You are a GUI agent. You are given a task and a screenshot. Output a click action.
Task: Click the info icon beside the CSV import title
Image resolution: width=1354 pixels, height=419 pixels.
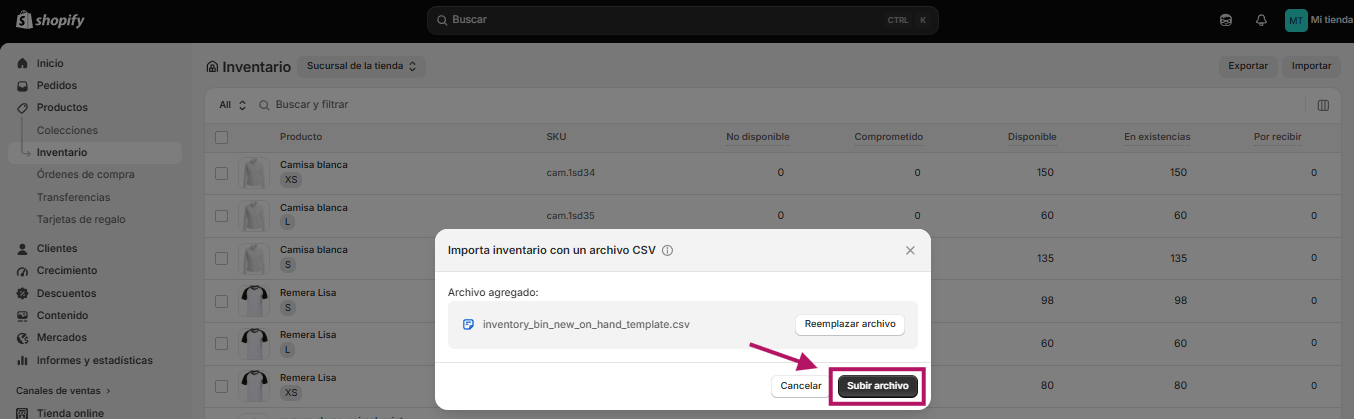(x=667, y=250)
